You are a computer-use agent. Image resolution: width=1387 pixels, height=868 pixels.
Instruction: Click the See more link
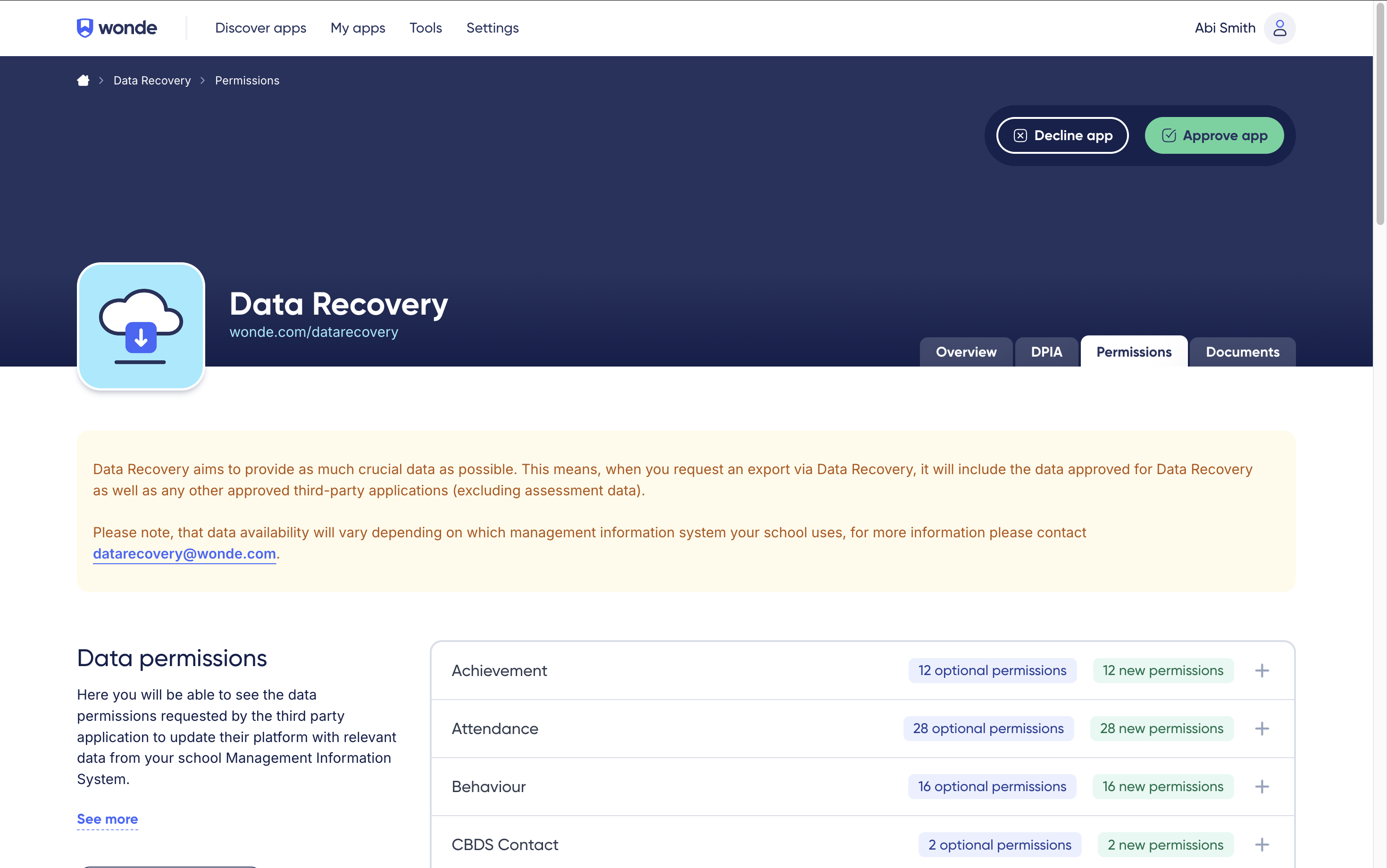[x=108, y=819]
